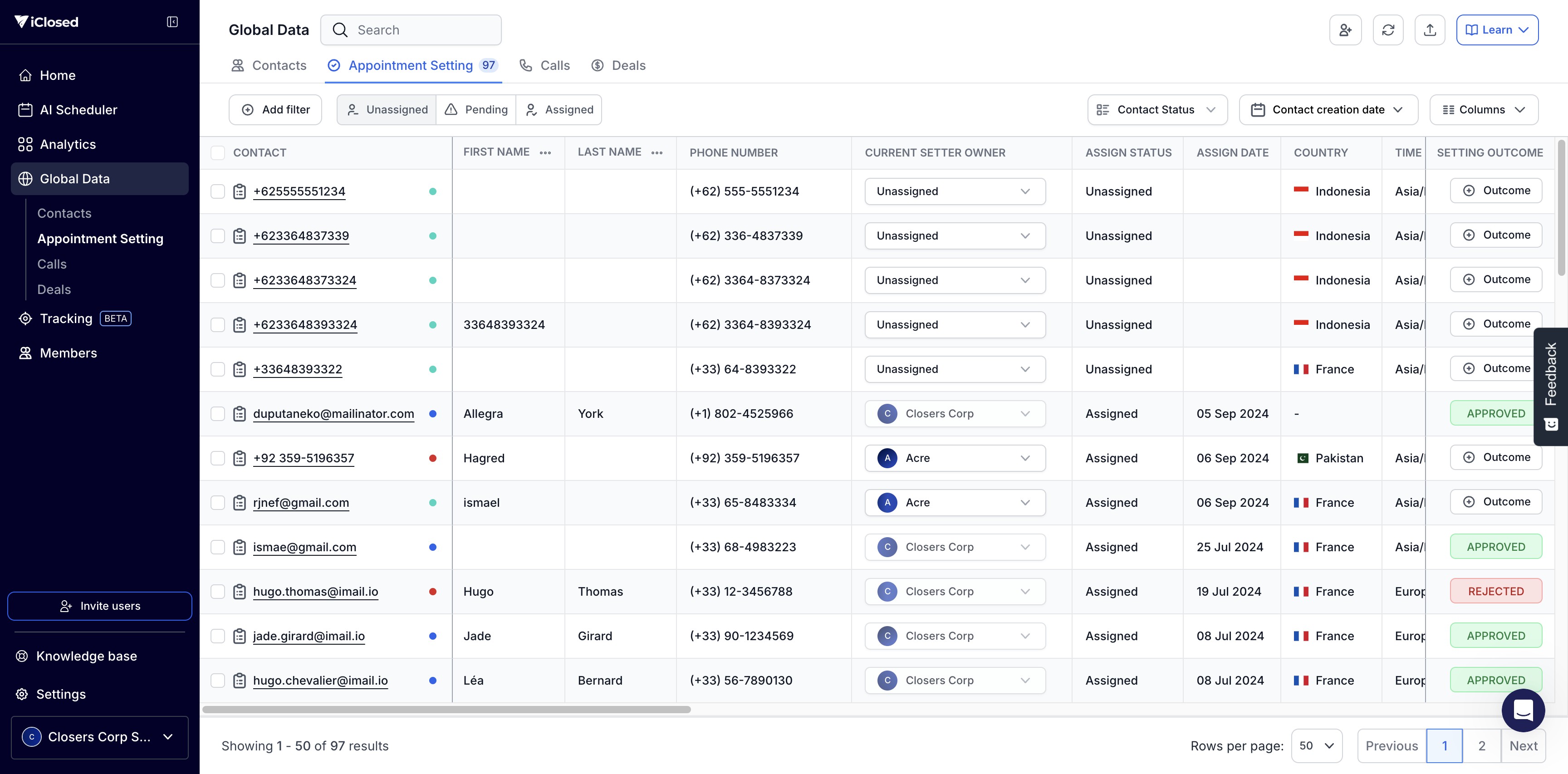Tick checkbox for +625555551234 row
This screenshot has width=1568, height=774.
click(x=218, y=191)
